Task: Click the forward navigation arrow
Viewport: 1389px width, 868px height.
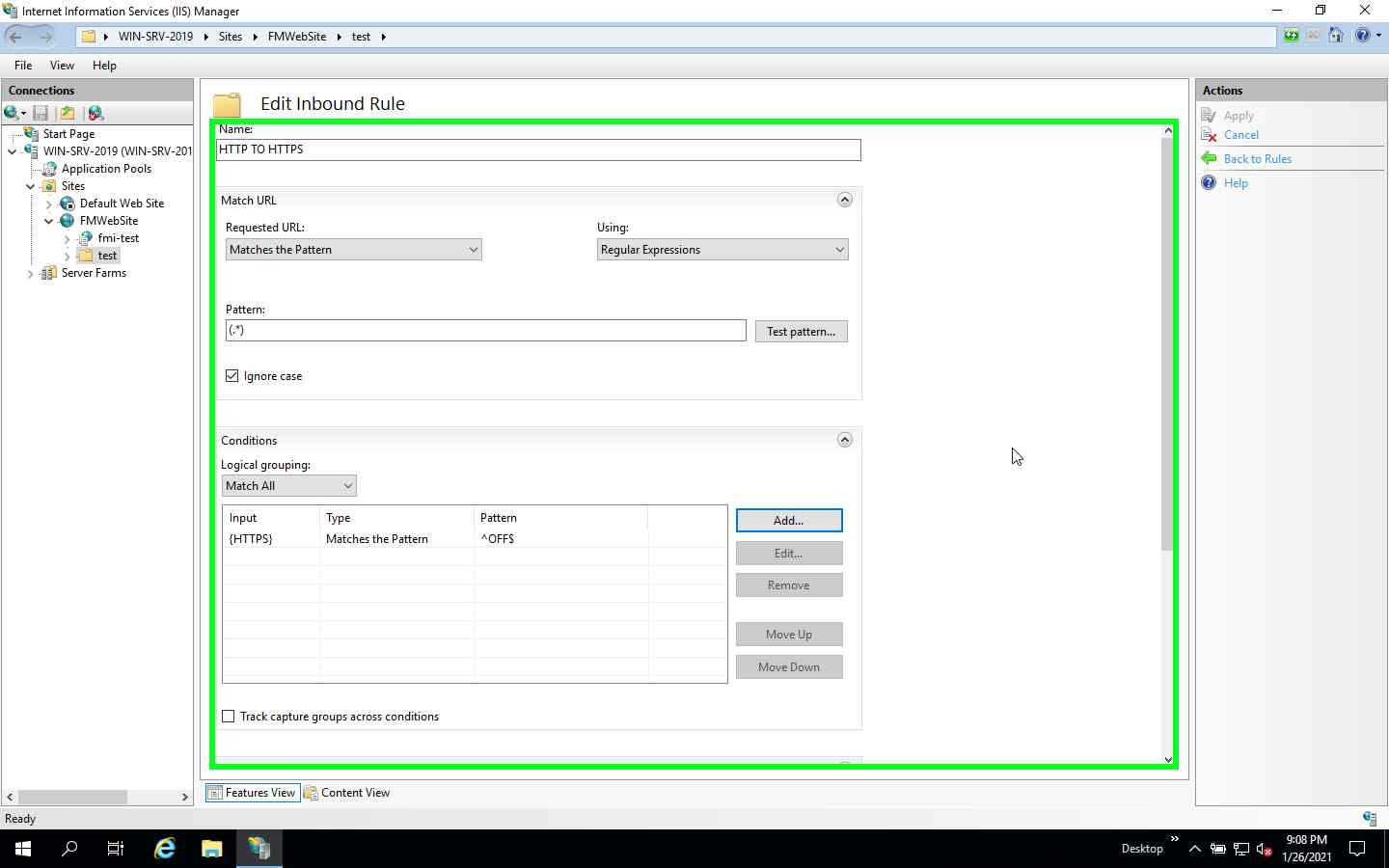Action: pos(45,36)
